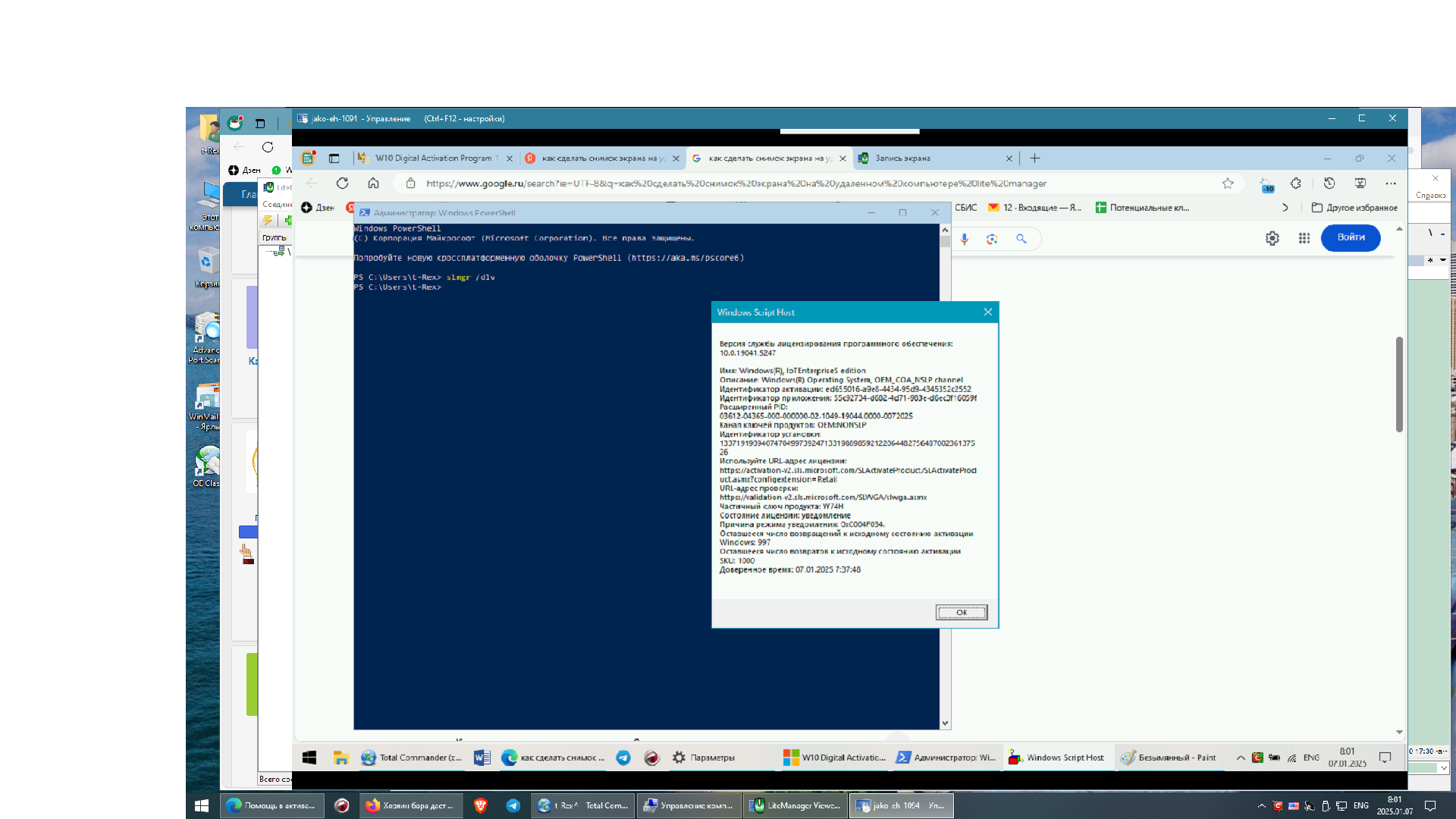Expand remote system tray hidden icons

click(1241, 758)
